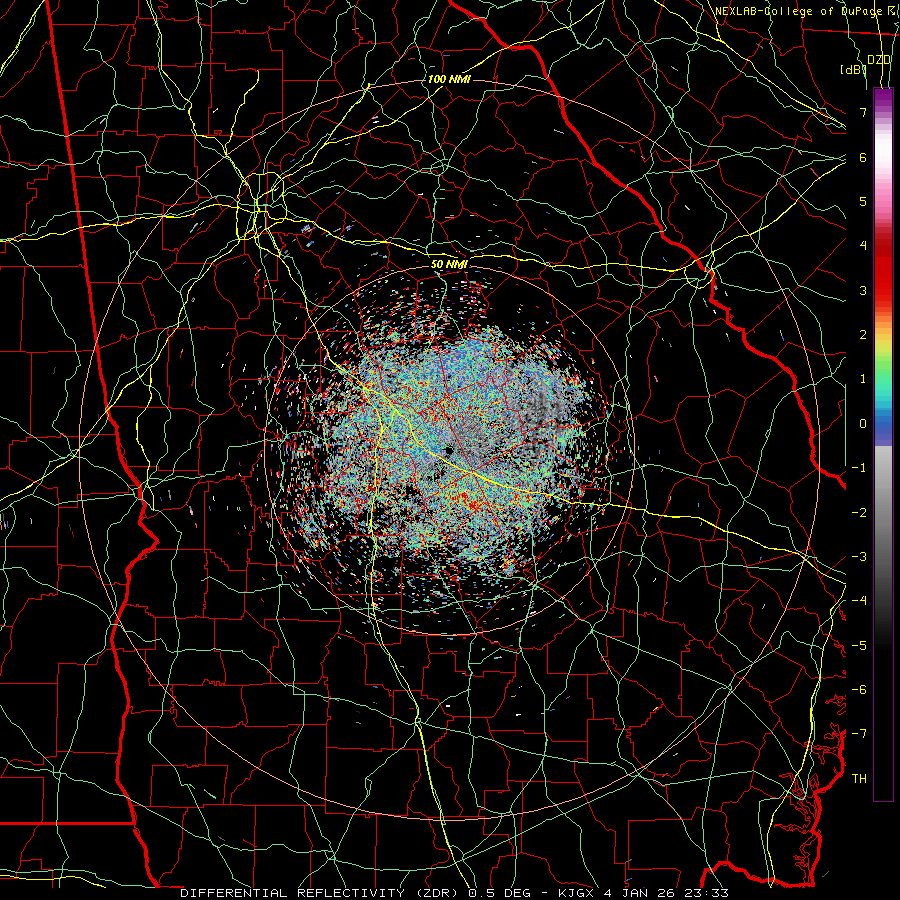The height and width of the screenshot is (900, 900).
Task: Pick the red band of the color scale
Action: pyautogui.click(x=883, y=270)
